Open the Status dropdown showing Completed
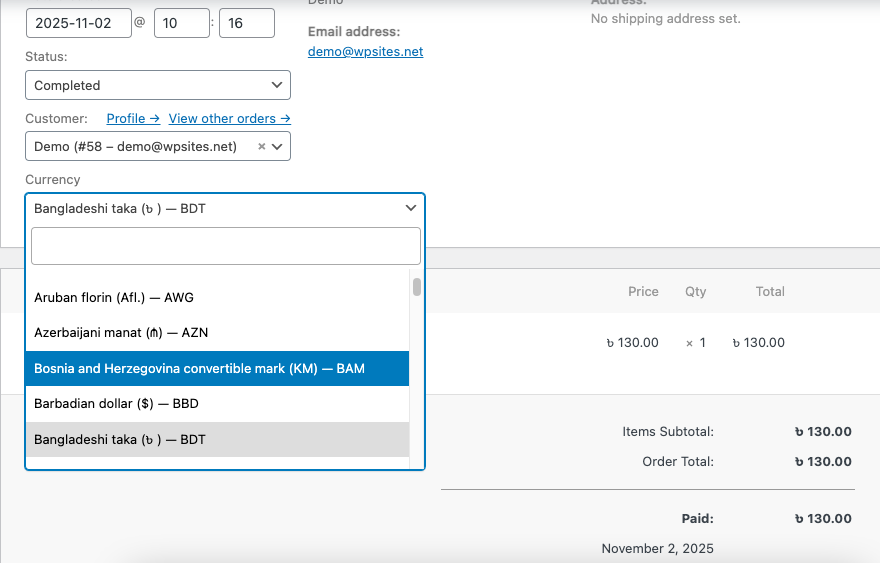Viewport: 880px width, 563px height. pyautogui.click(x=157, y=85)
